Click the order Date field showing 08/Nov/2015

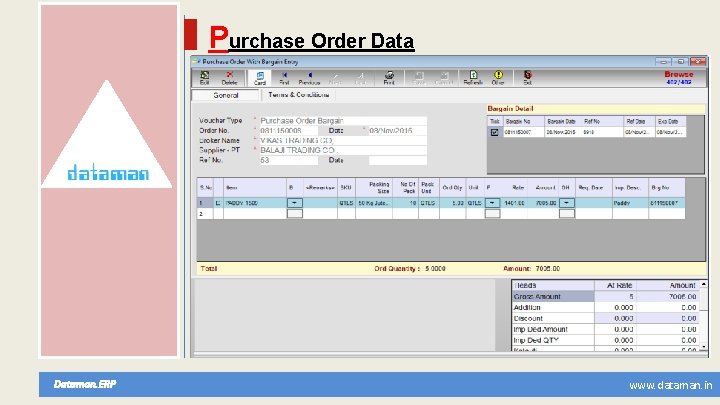pyautogui.click(x=398, y=131)
